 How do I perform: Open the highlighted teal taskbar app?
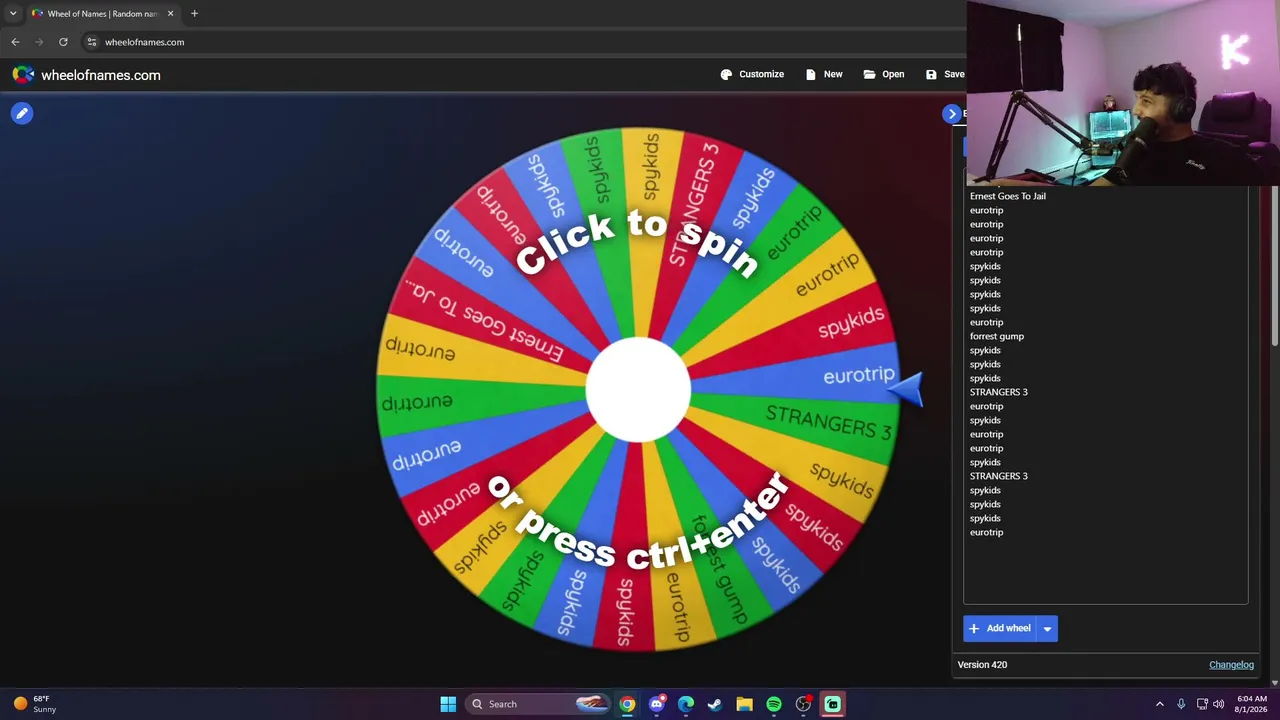tap(832, 704)
